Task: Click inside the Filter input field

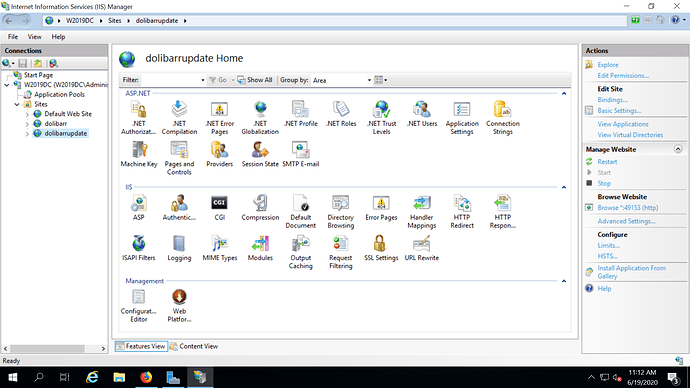Action: coord(172,80)
